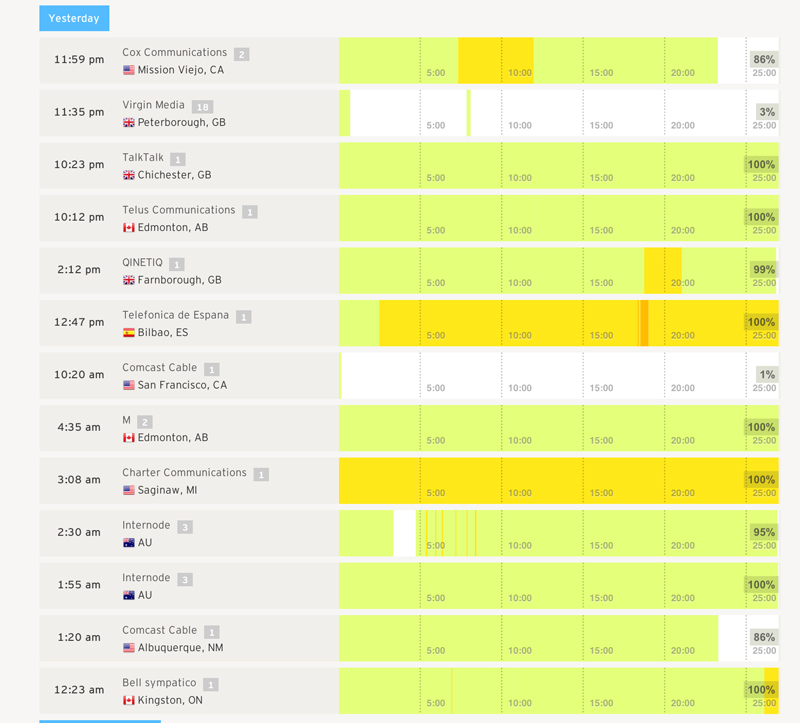Click Charter Communications full yellow timeline bar
800x723 pixels.
[x=559, y=481]
